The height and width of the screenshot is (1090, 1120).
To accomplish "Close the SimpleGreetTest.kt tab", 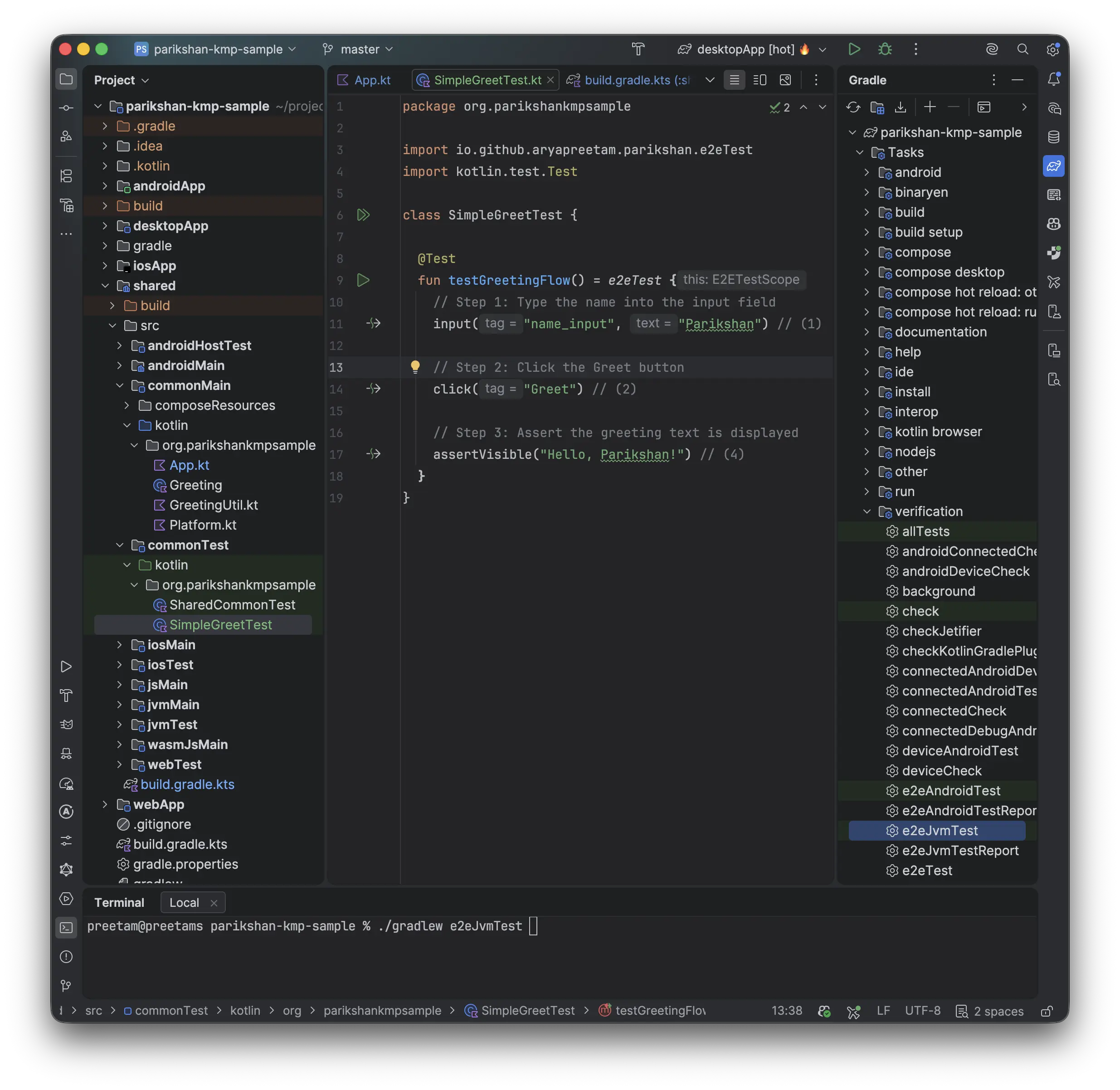I will [x=550, y=80].
